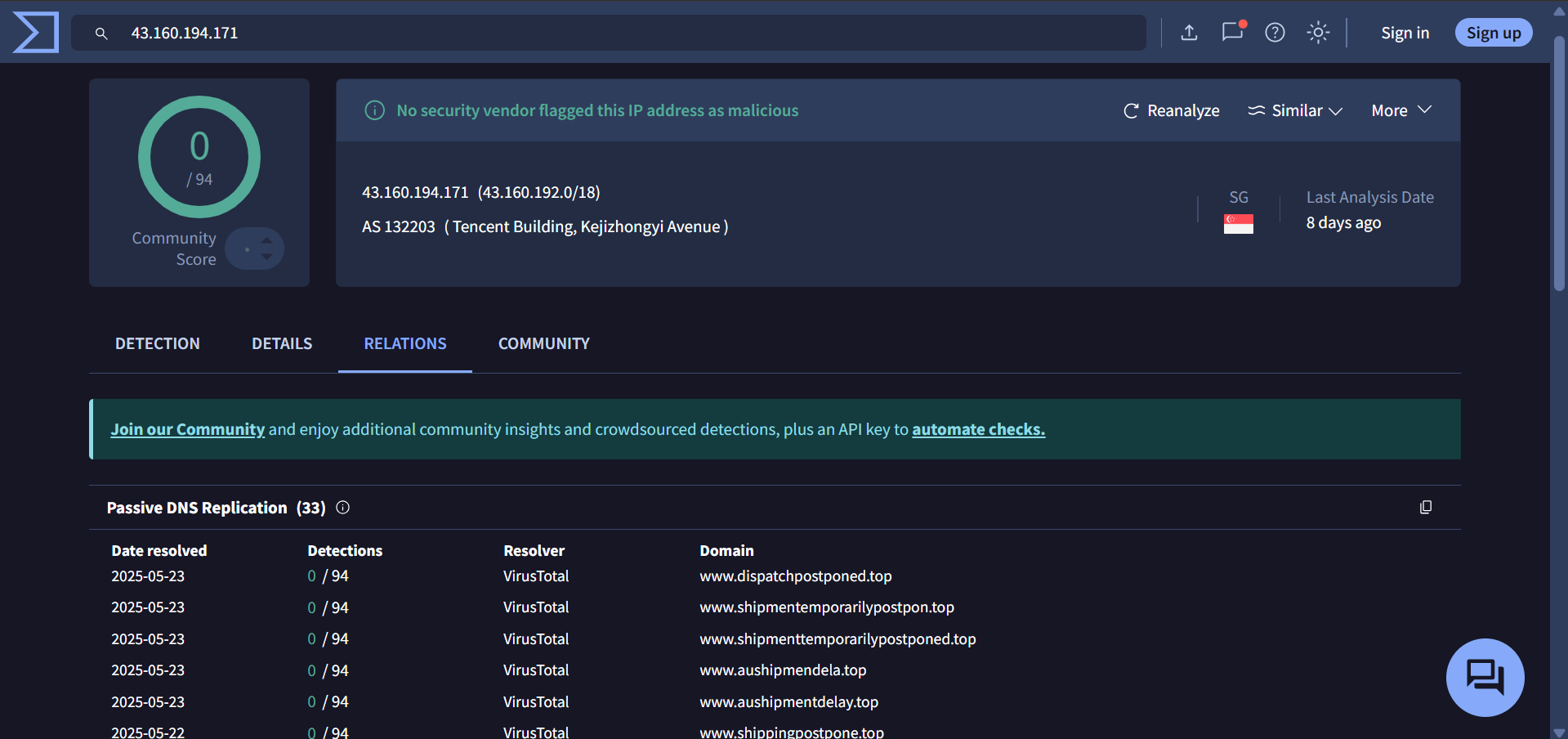Click info icon beside Passive DNS Replication

[x=343, y=508]
